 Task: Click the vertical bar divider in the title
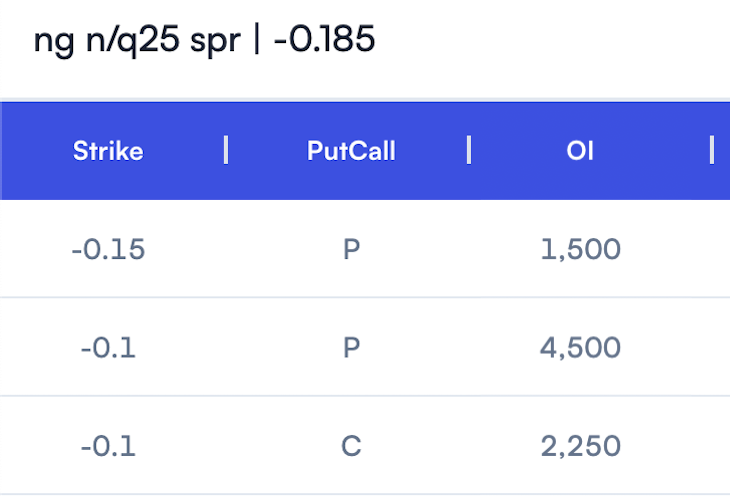pos(257,39)
